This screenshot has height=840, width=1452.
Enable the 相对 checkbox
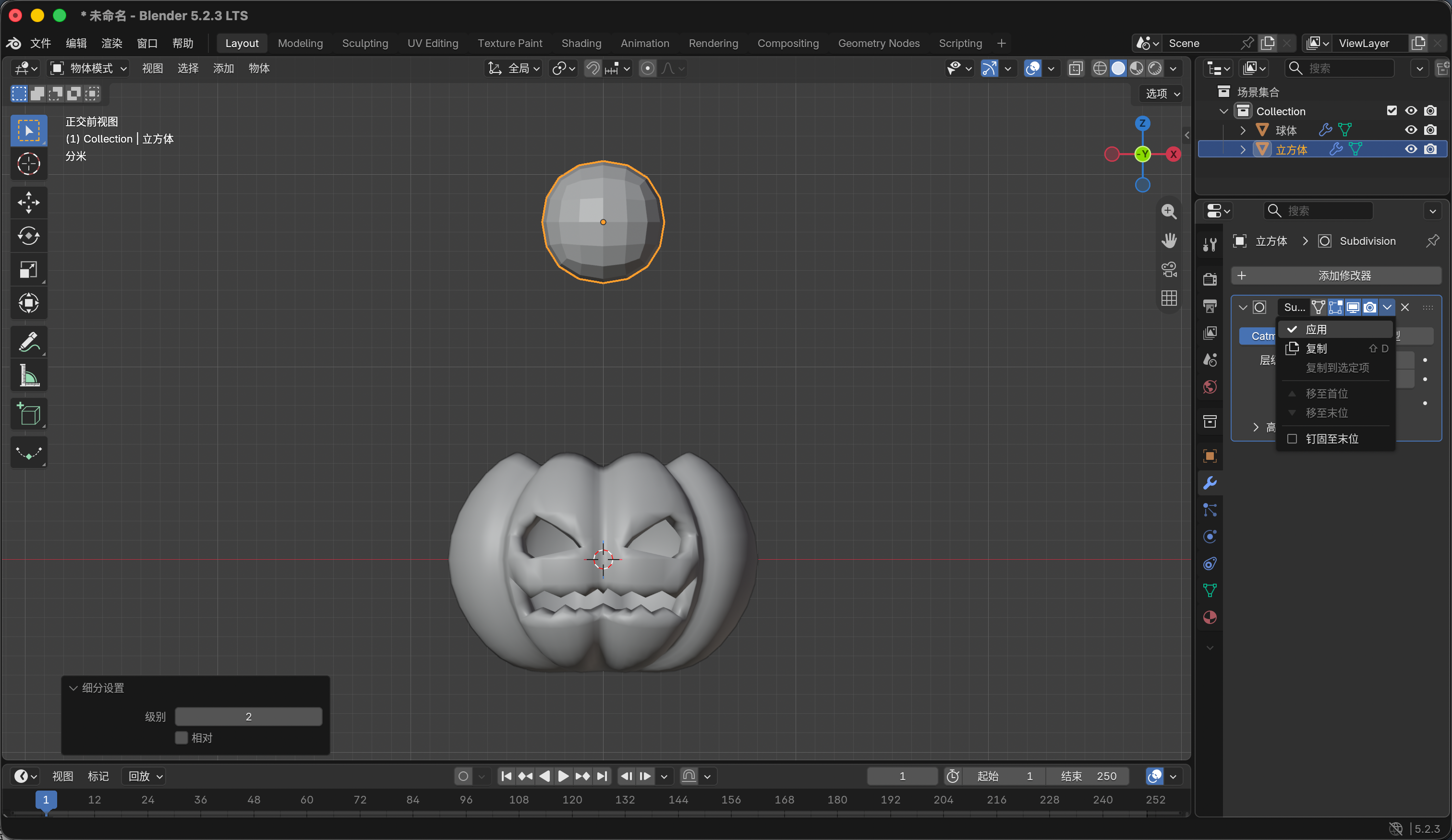point(181,737)
